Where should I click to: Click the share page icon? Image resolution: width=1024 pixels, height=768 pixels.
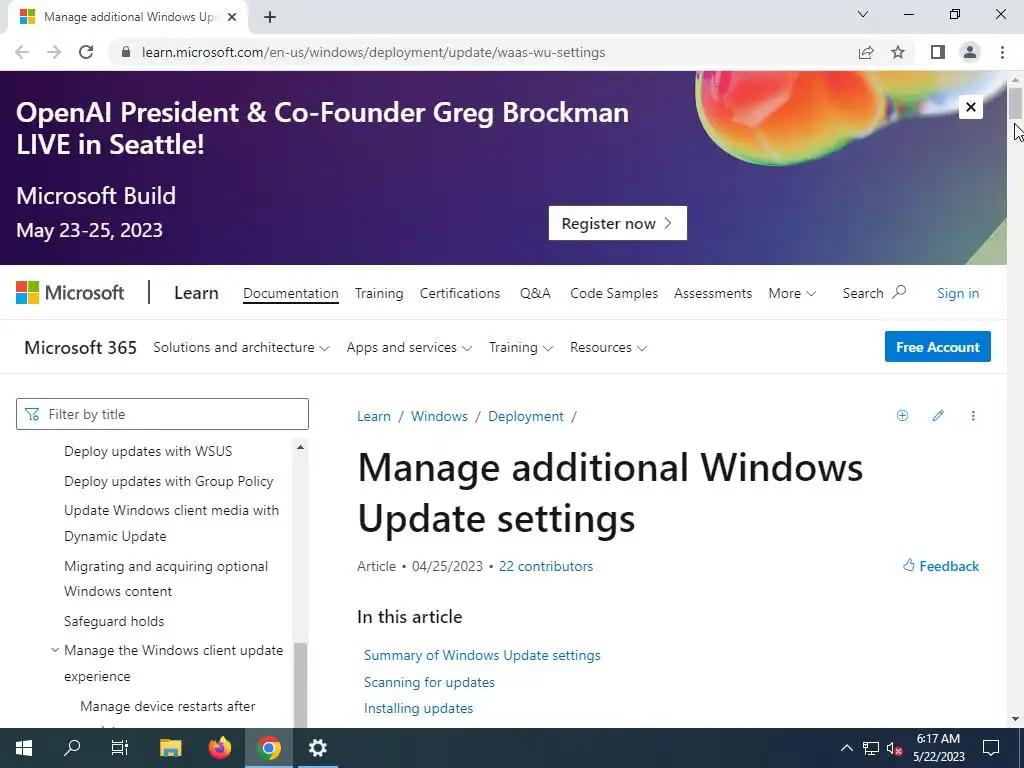(x=866, y=52)
